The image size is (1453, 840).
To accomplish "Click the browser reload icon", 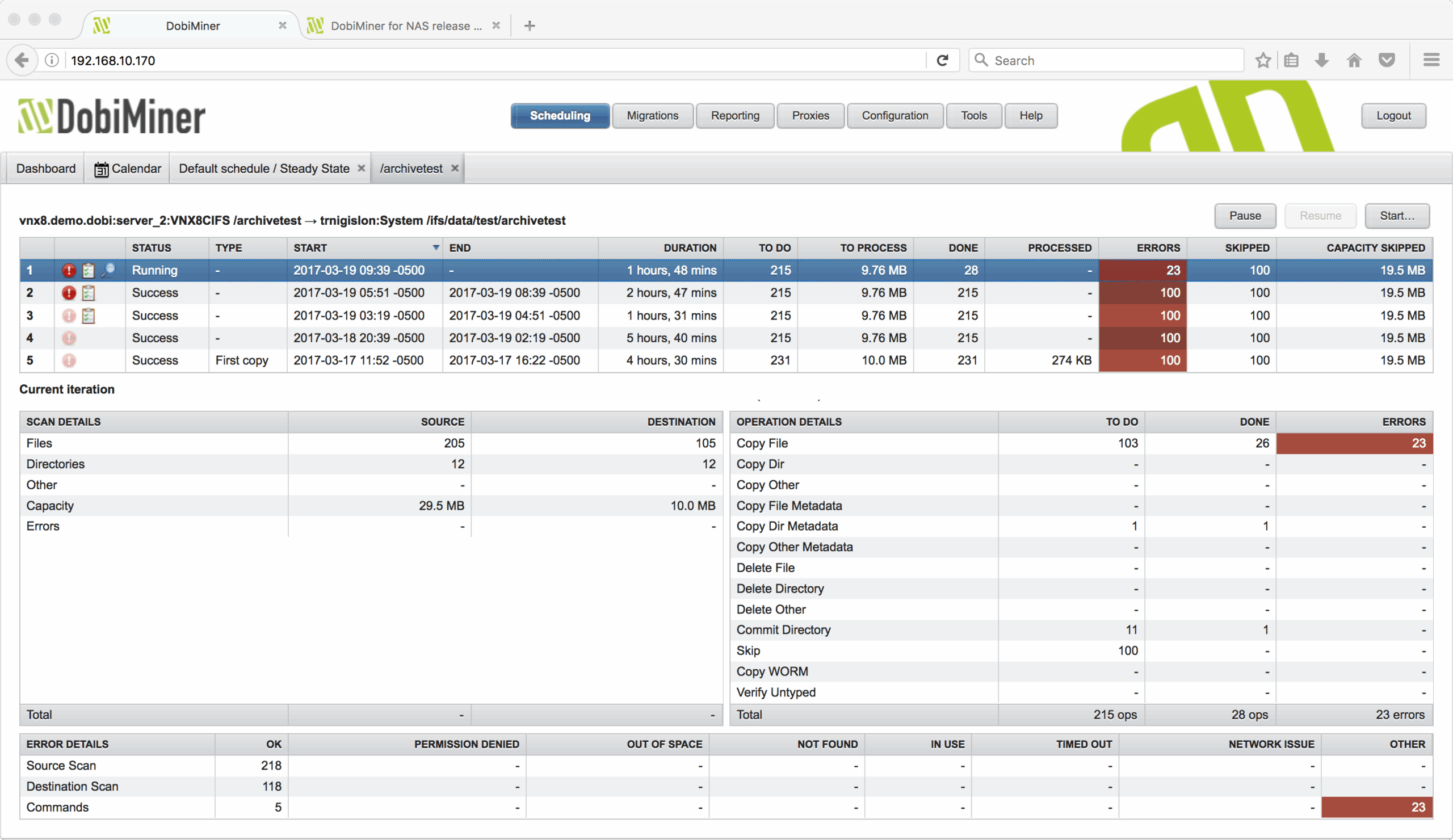I will 942,61.
